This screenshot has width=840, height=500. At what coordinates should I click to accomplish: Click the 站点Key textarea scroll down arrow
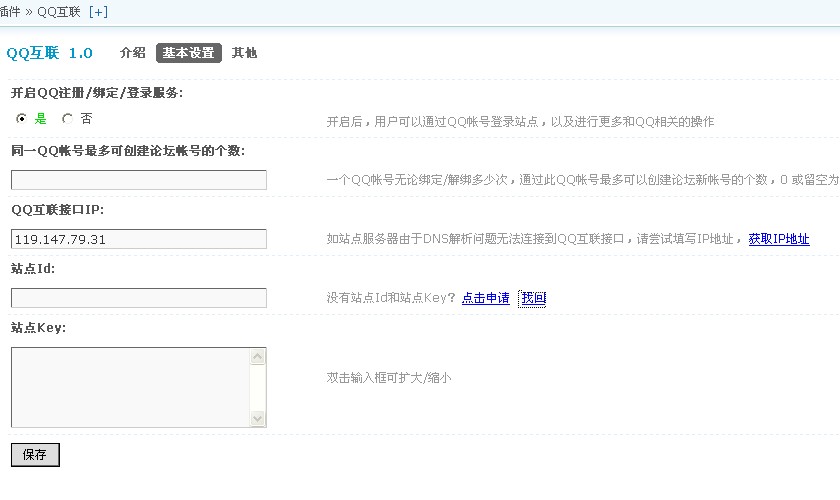[258, 419]
